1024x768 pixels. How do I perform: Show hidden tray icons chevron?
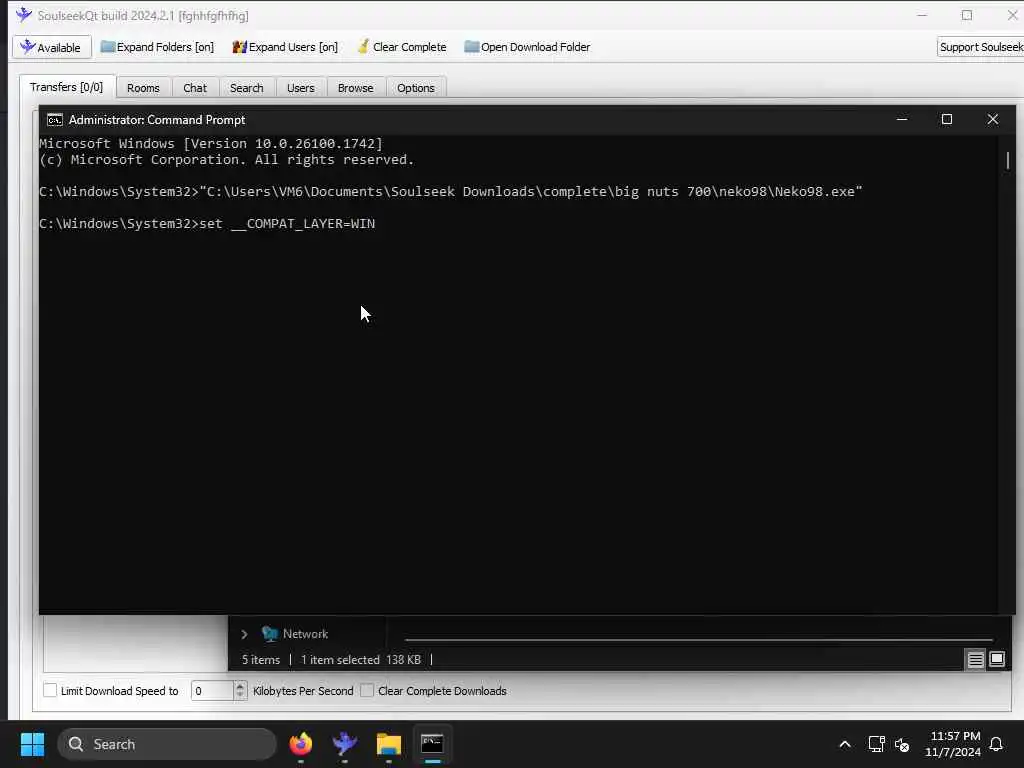coord(844,744)
